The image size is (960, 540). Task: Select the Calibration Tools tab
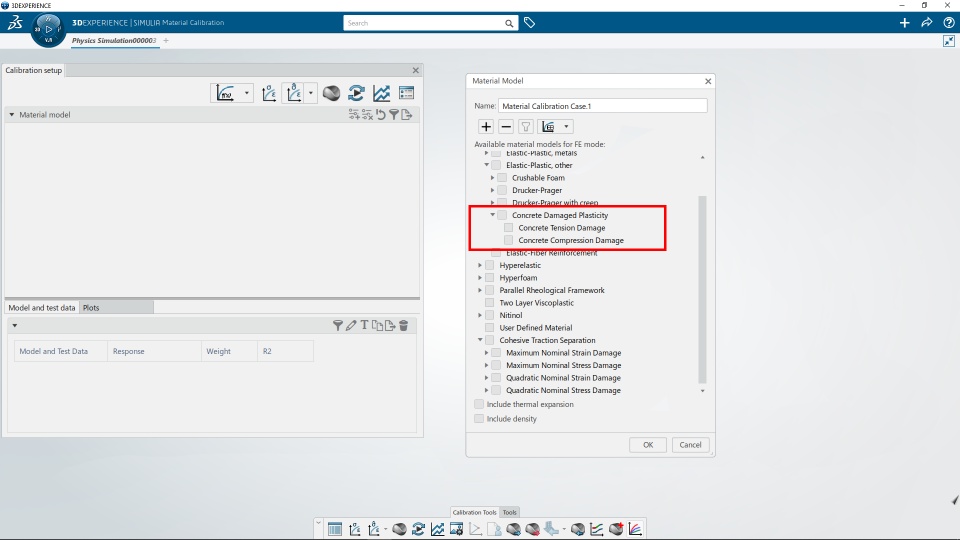tap(474, 512)
